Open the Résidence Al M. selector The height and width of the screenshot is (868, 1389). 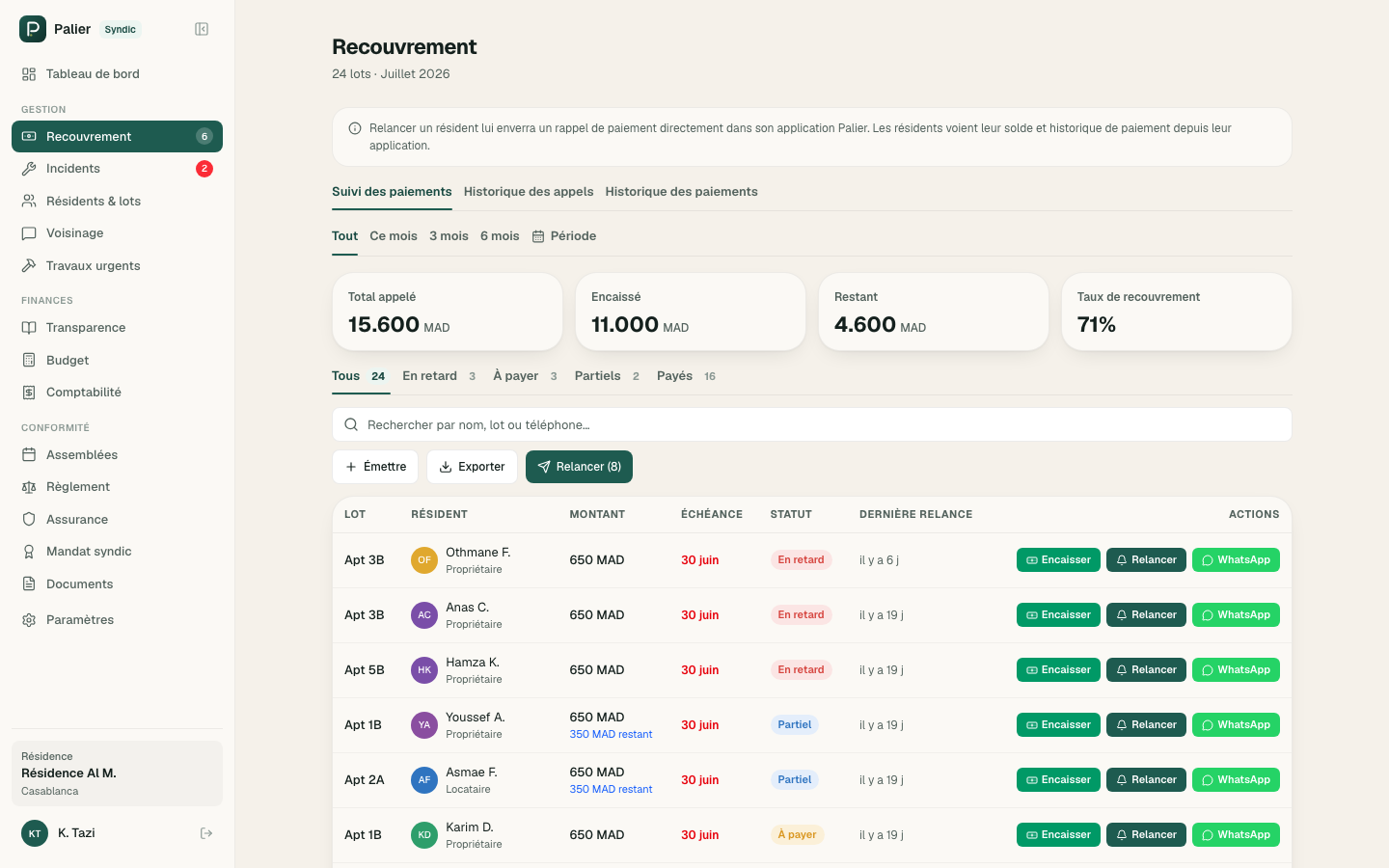pos(117,773)
